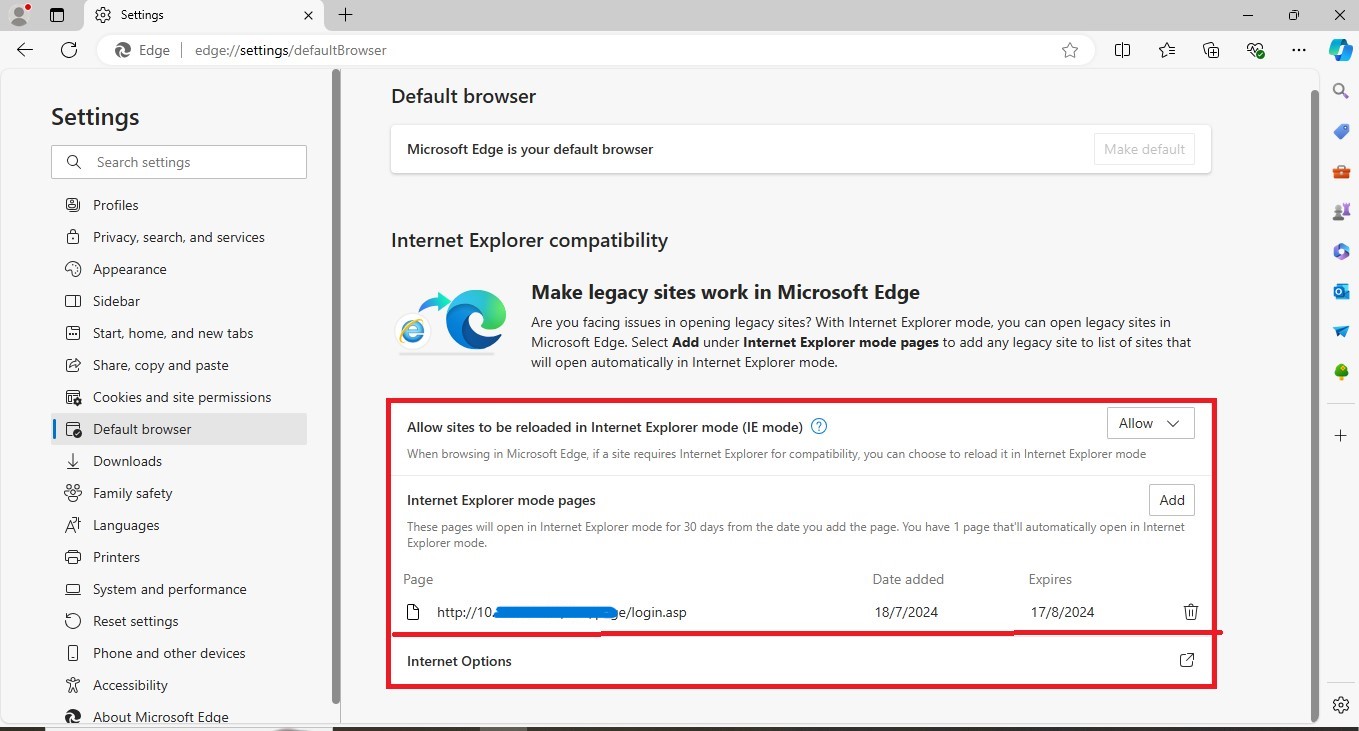Viewport: 1359px width, 731px height.
Task: Open the tab actions menu icon
Action: [x=57, y=15]
